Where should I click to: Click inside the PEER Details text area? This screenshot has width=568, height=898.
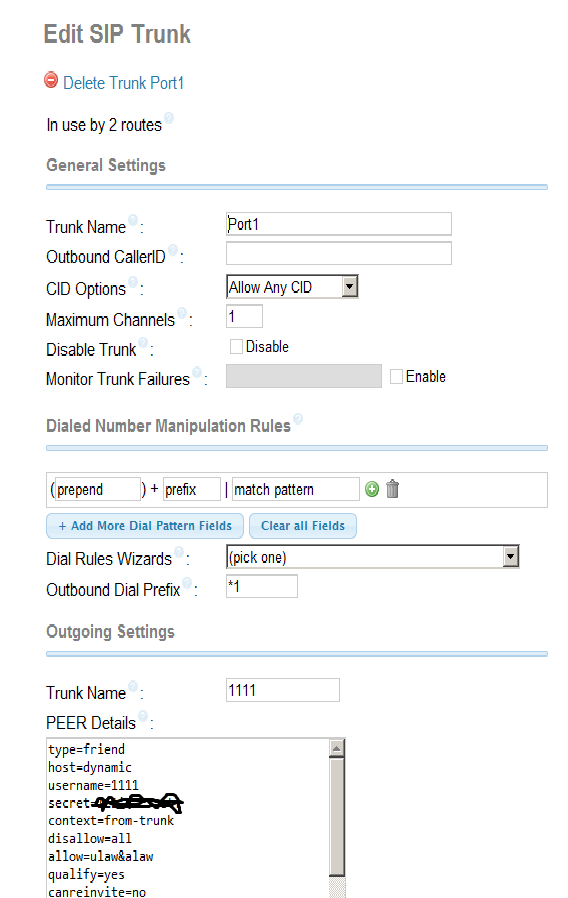188,818
